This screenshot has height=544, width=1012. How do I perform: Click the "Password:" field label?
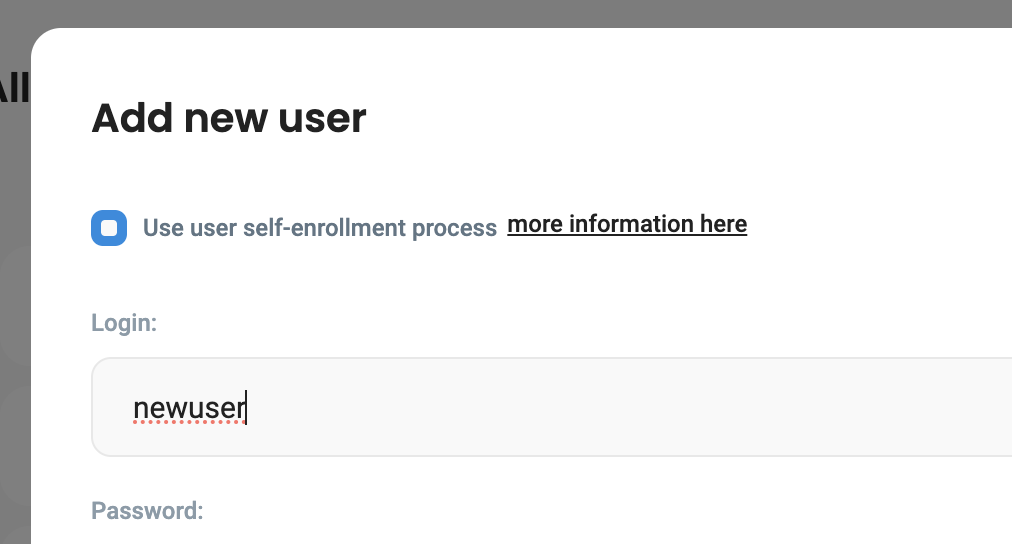(x=147, y=511)
